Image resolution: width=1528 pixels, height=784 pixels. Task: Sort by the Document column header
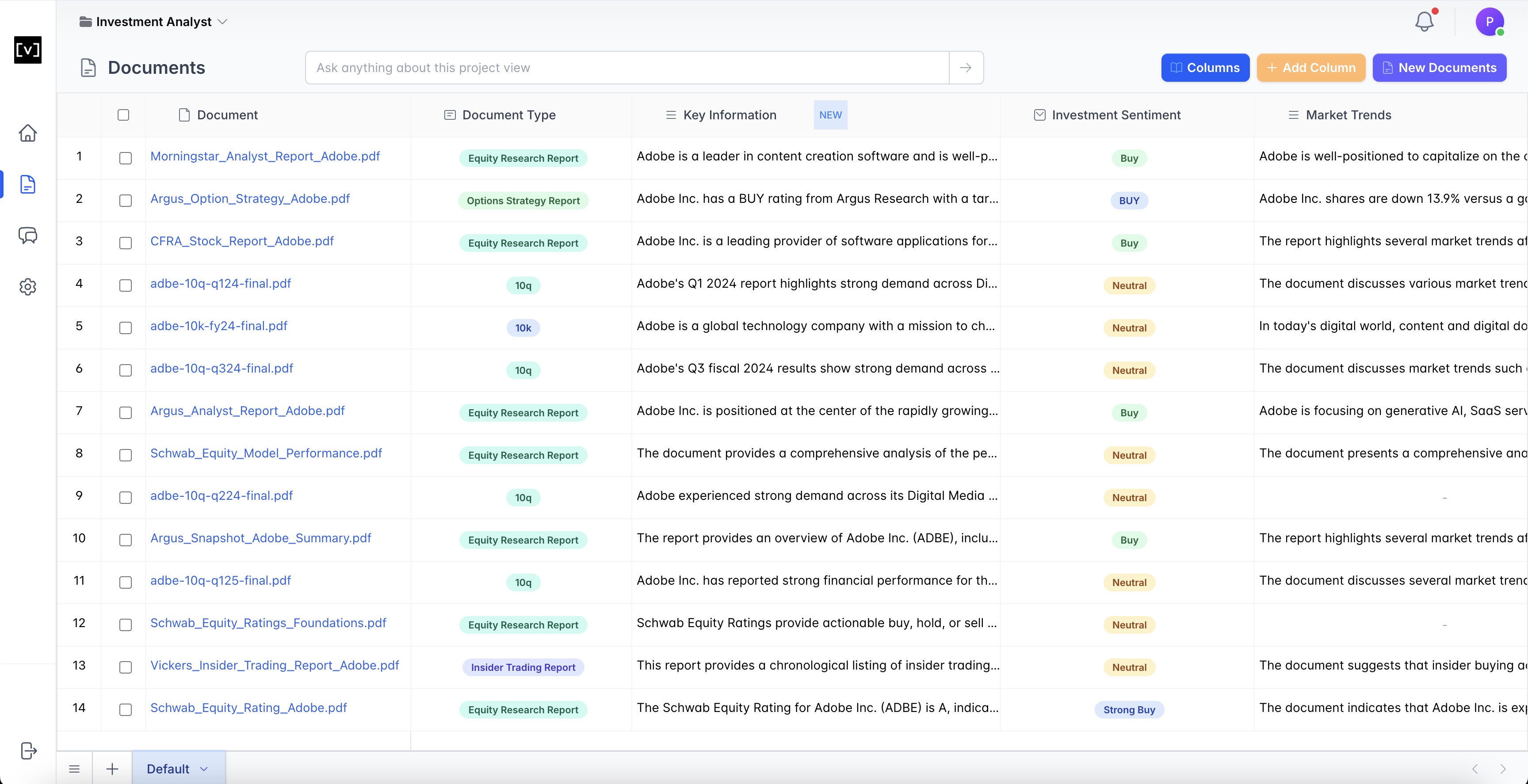227,115
